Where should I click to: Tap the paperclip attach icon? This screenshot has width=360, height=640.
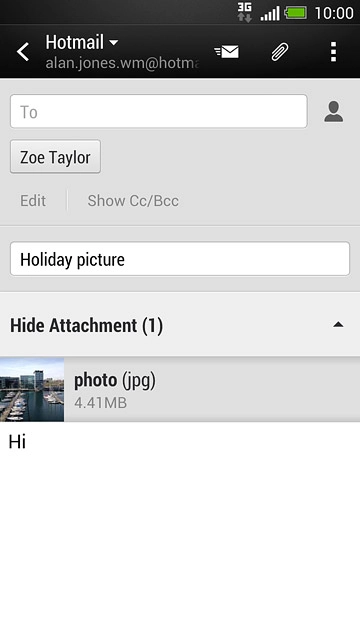pyautogui.click(x=280, y=52)
